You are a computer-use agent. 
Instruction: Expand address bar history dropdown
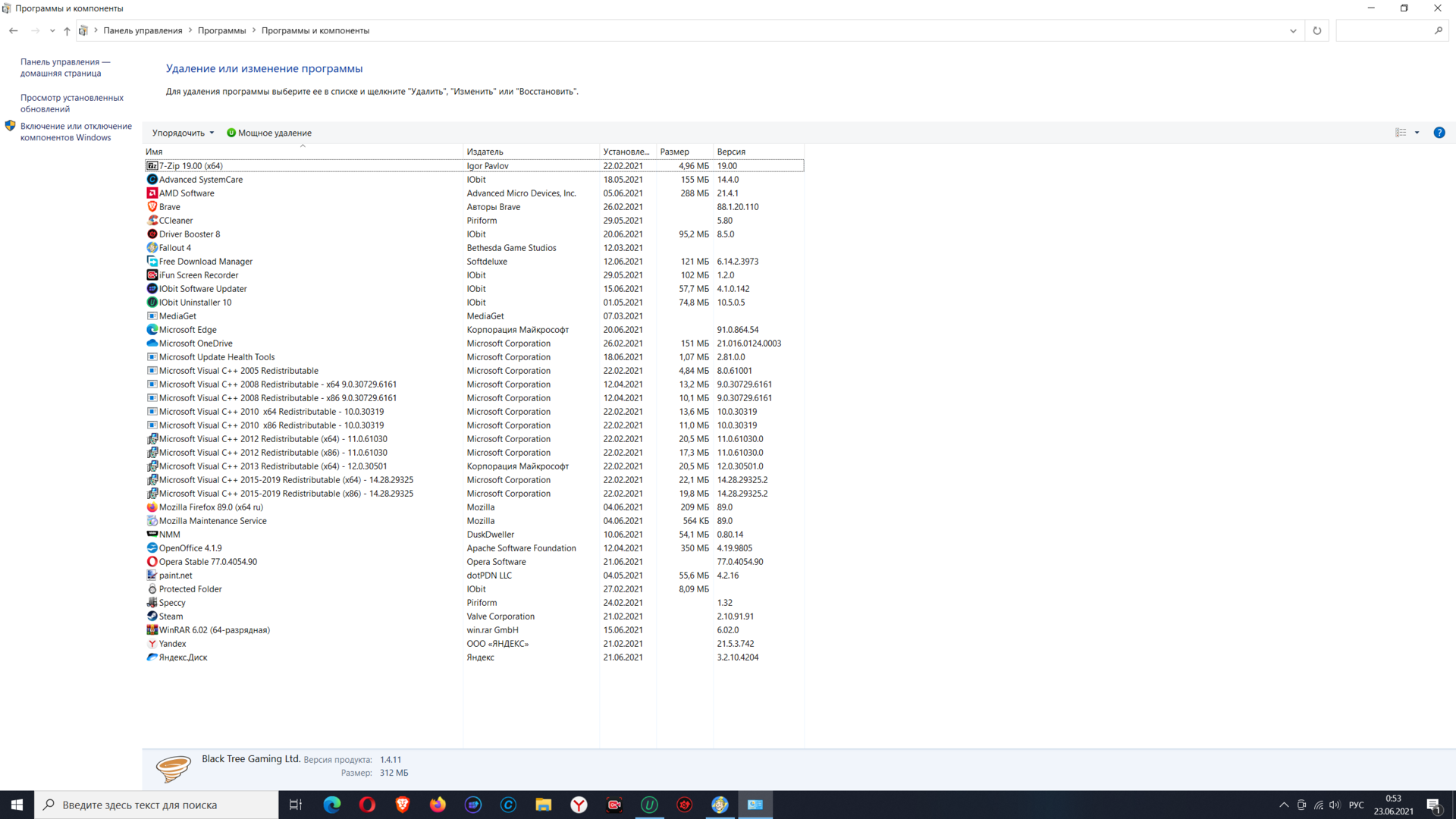(x=1293, y=31)
